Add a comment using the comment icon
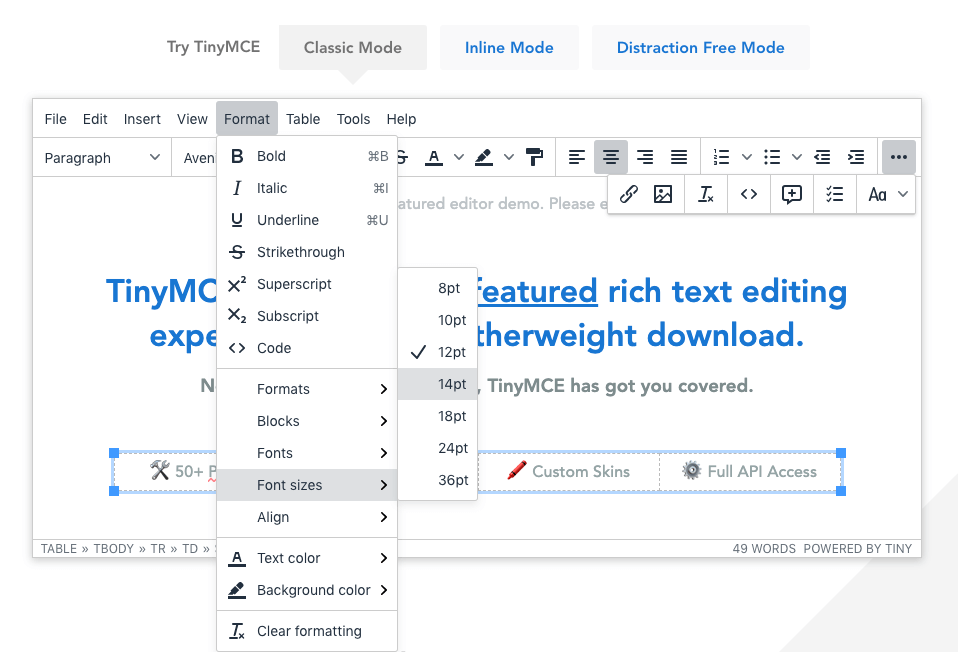Image resolution: width=958 pixels, height=652 pixels. point(791,194)
